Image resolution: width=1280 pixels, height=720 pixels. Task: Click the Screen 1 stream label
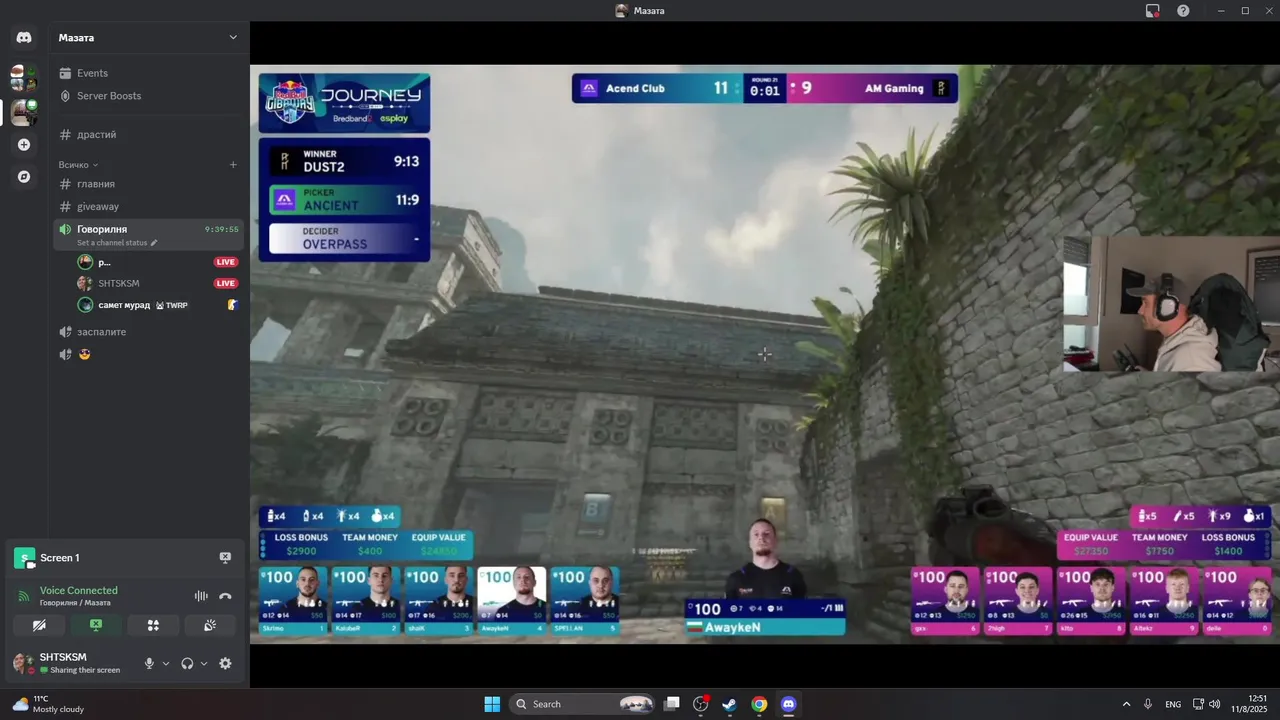point(60,558)
